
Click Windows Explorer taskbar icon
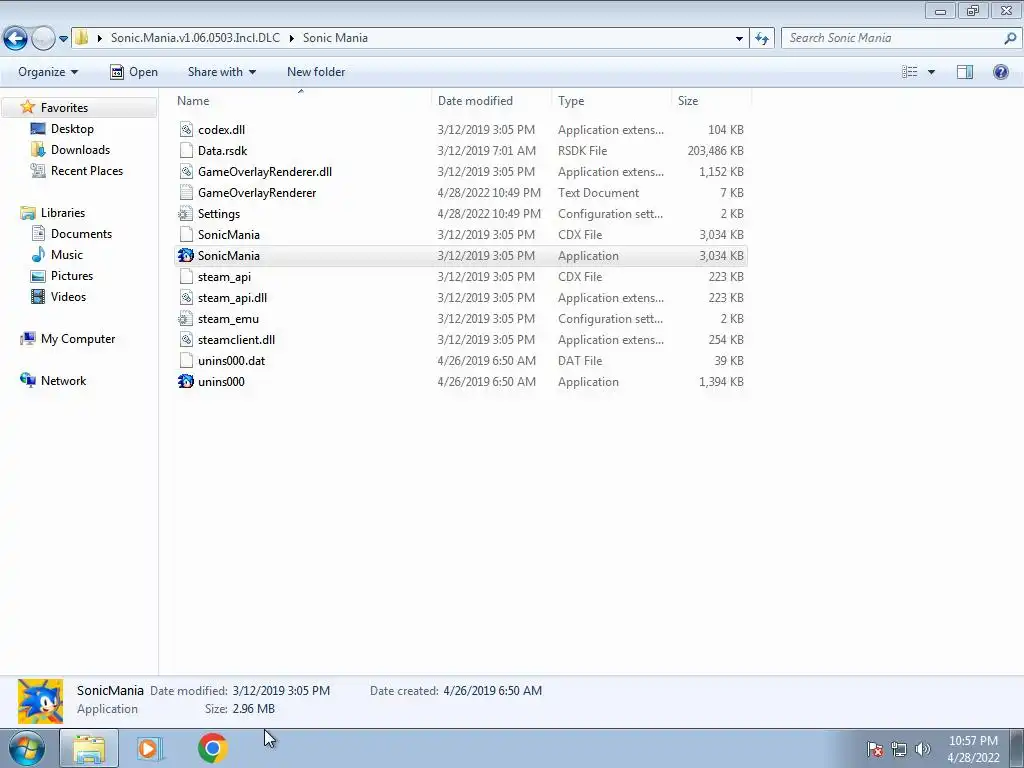tap(89, 748)
